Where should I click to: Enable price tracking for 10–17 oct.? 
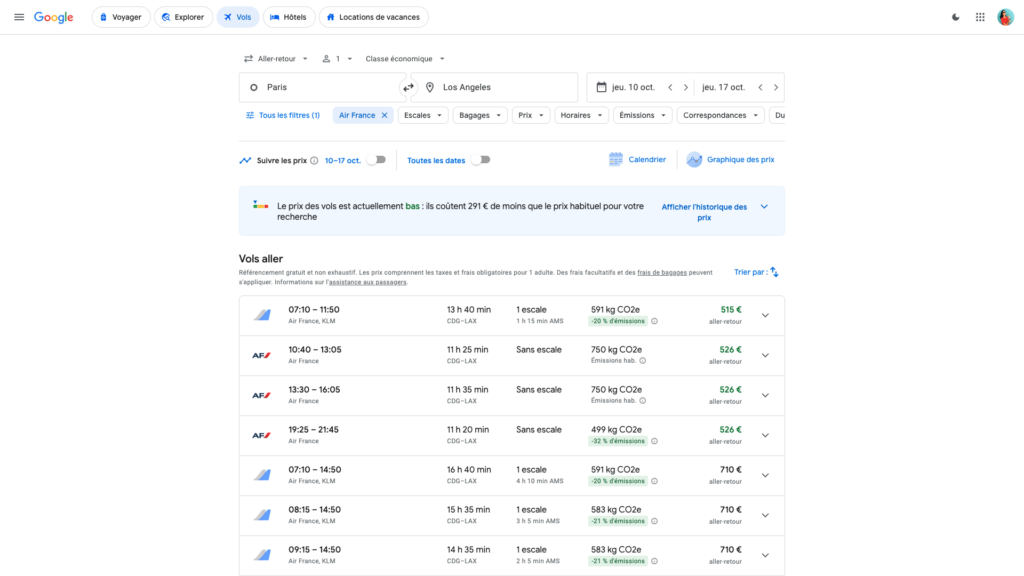pos(376,160)
